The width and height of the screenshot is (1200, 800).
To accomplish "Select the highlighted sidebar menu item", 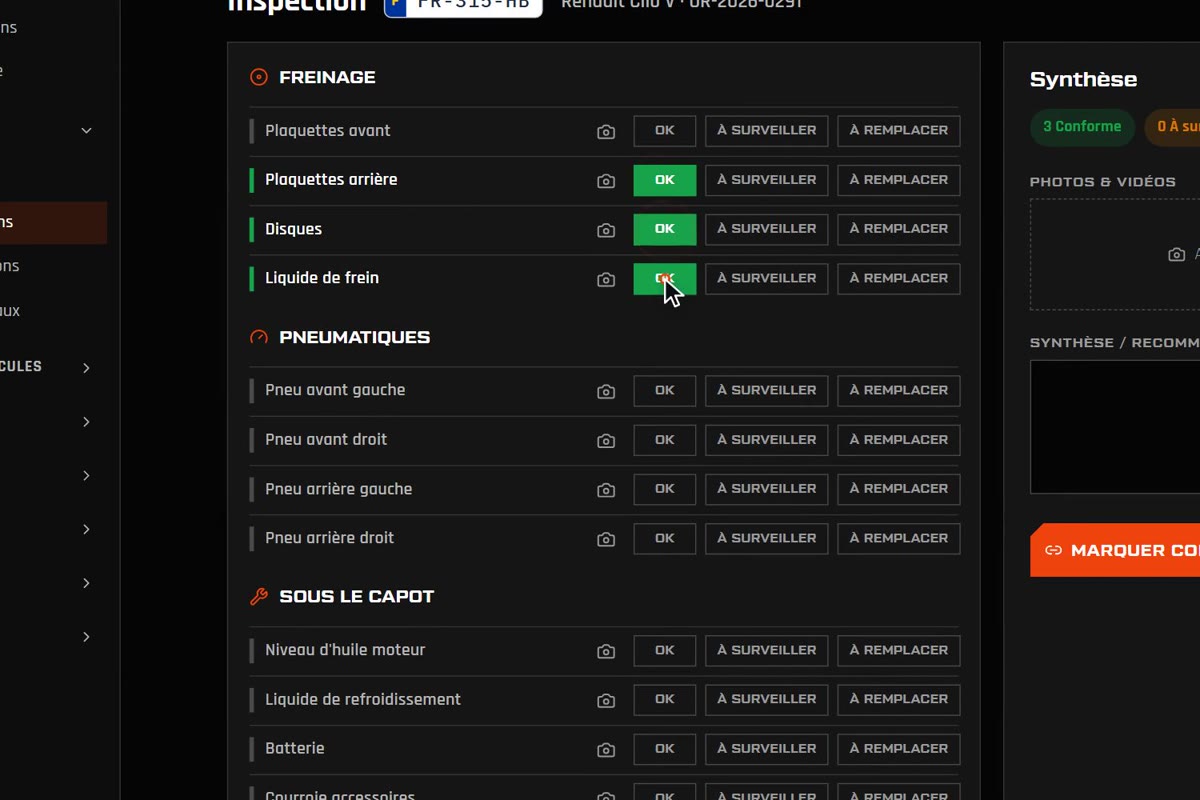I will [53, 223].
